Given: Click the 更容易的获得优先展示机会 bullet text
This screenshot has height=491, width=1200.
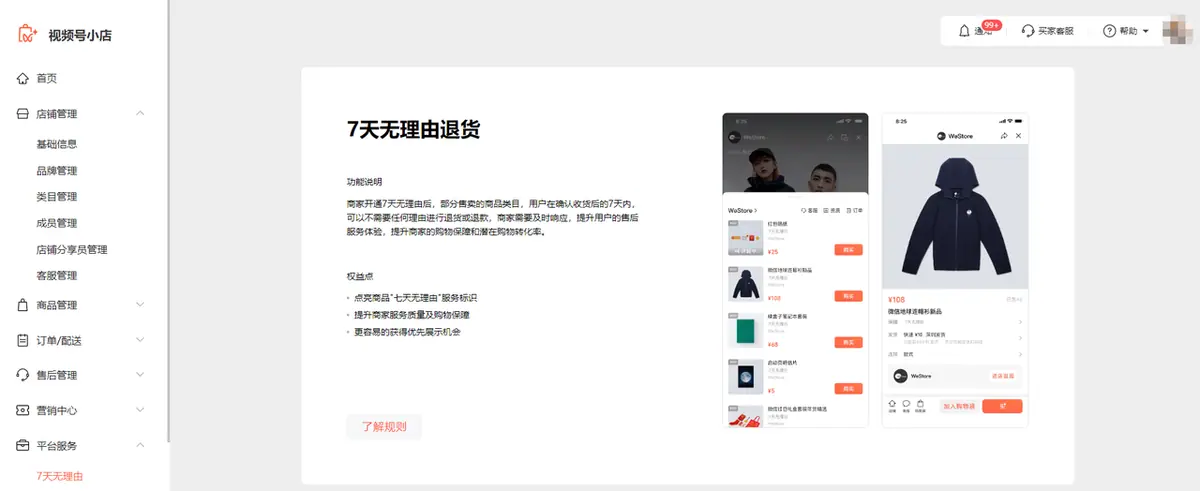Looking at the screenshot, I should (408, 332).
